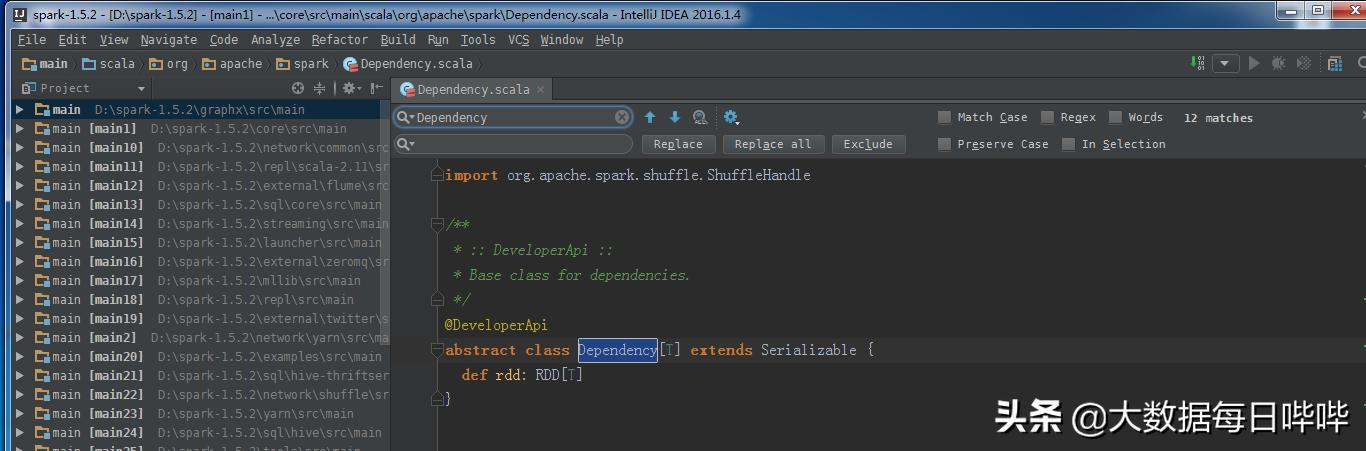This screenshot has width=1366, height=451.
Task: Click the spark breadcrumb segment
Action: click(x=303, y=64)
